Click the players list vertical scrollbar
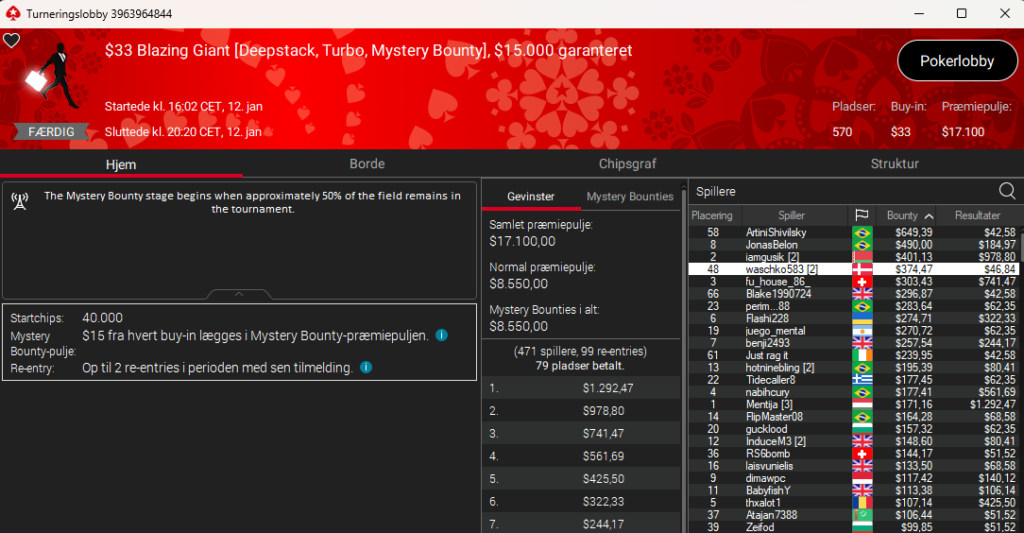The image size is (1024, 533). (1019, 380)
